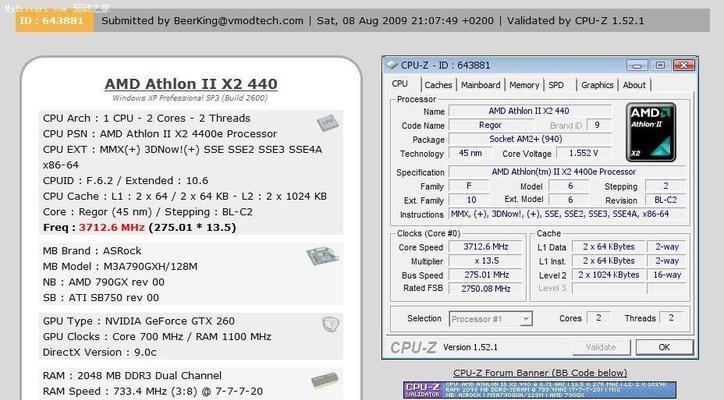Click the RAM : 2048 MB DDR3 line

click(x=132, y=376)
